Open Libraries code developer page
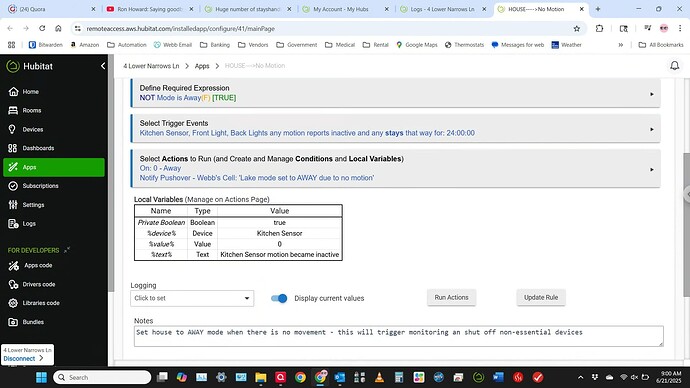 click(34, 303)
